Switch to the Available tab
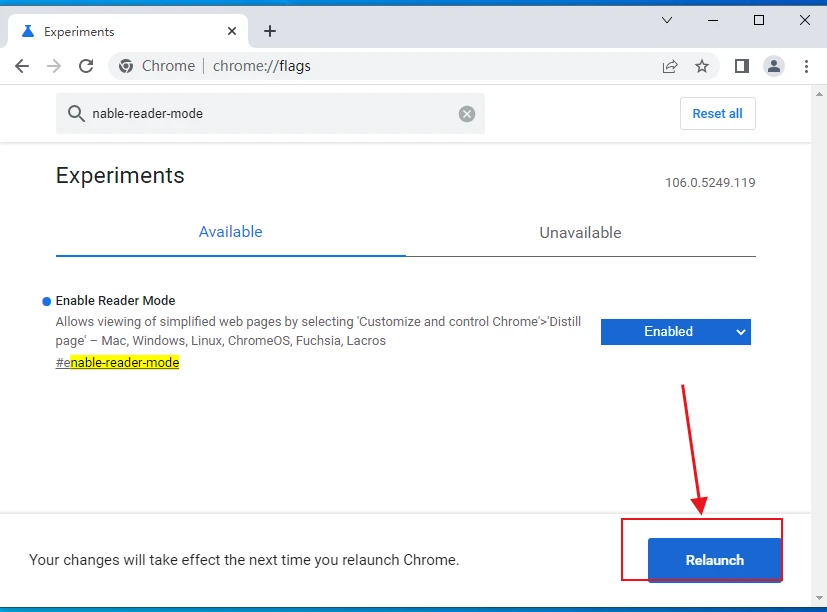The height and width of the screenshot is (612, 827). pos(230,232)
